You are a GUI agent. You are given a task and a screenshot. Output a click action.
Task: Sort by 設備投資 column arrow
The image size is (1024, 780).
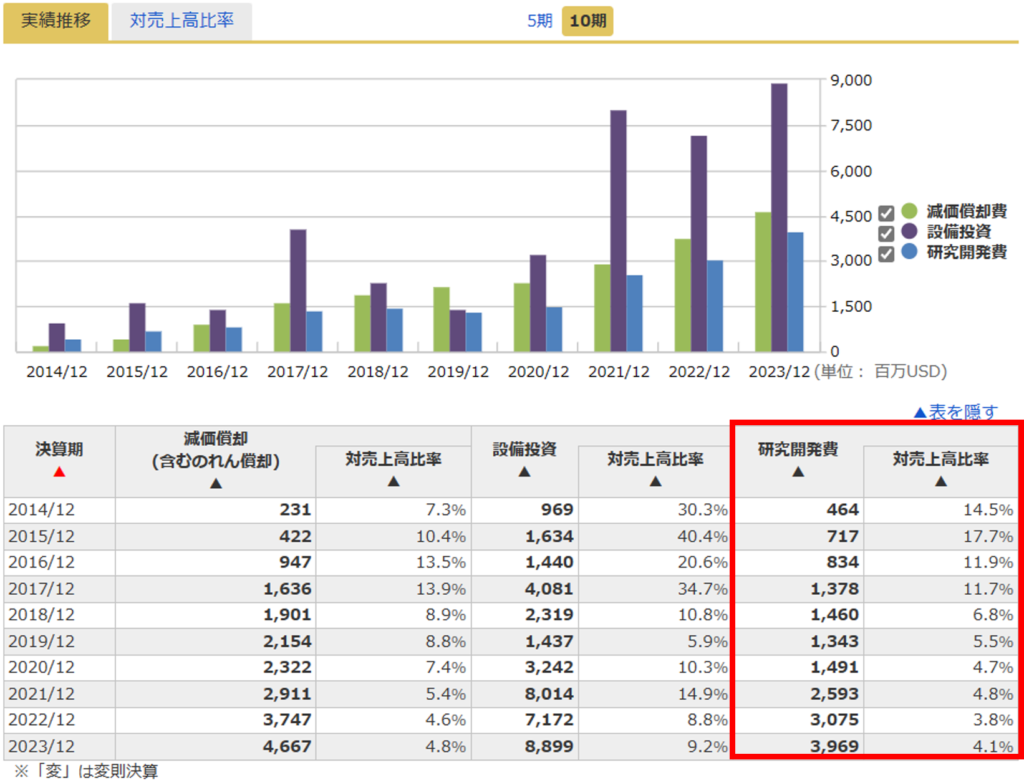pyautogui.click(x=524, y=471)
